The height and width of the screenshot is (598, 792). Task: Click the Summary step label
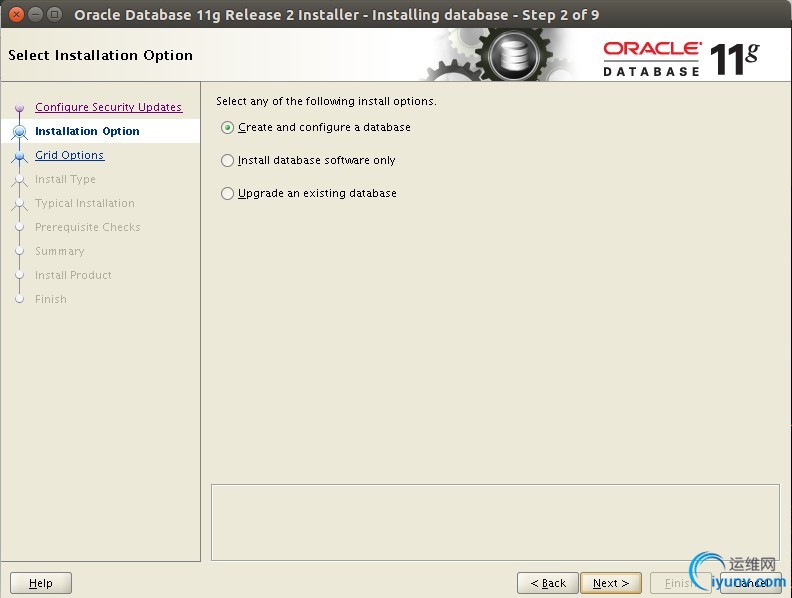click(x=60, y=251)
